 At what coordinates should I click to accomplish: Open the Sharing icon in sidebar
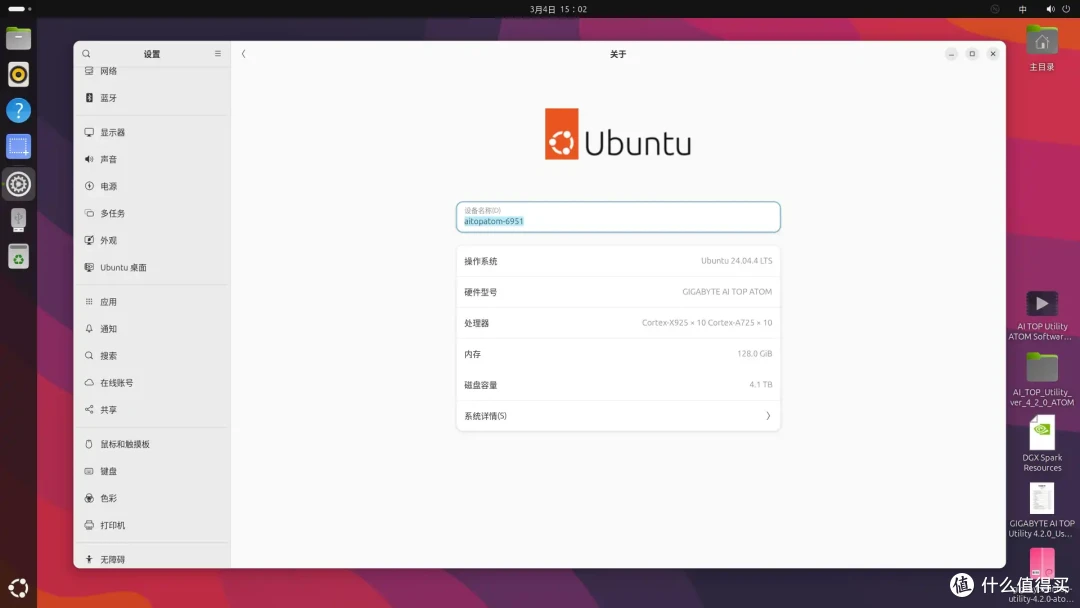click(89, 410)
